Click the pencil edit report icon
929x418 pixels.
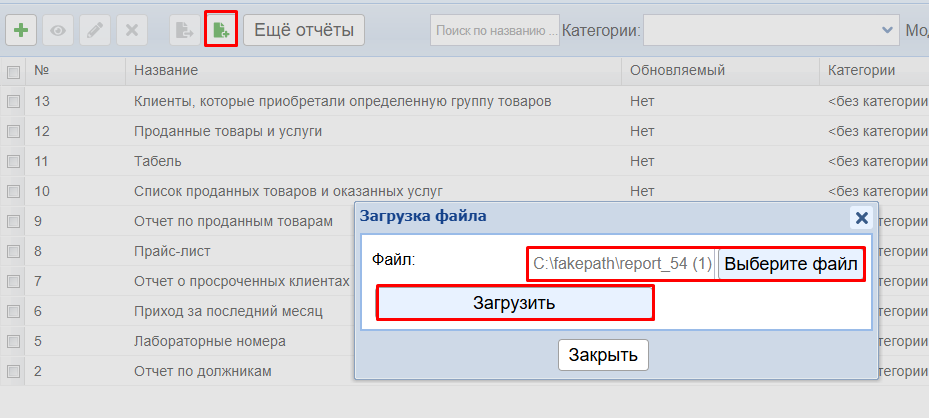pyautogui.click(x=95, y=30)
